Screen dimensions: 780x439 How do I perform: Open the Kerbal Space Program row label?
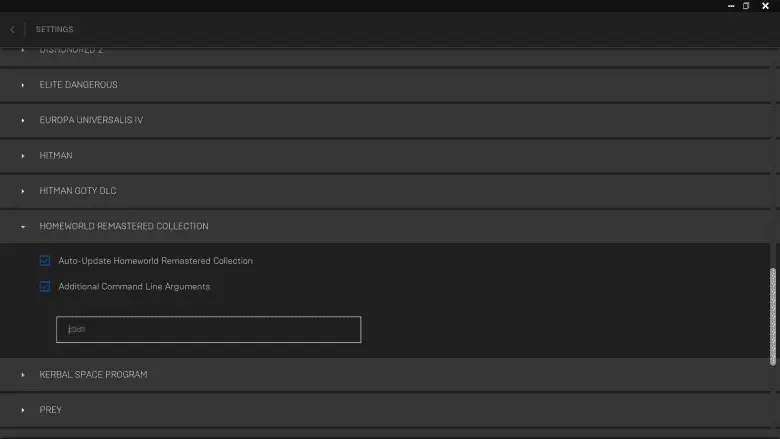pyautogui.click(x=93, y=375)
